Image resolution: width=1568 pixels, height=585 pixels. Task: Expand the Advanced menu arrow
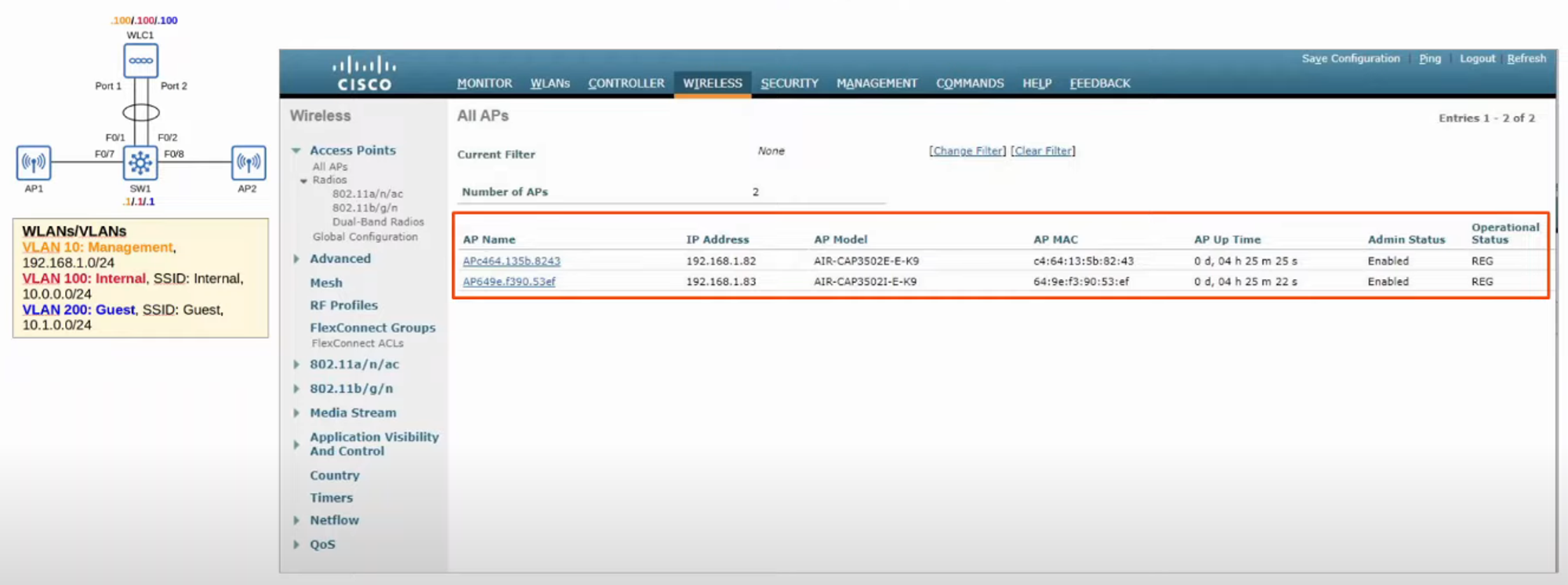point(296,259)
